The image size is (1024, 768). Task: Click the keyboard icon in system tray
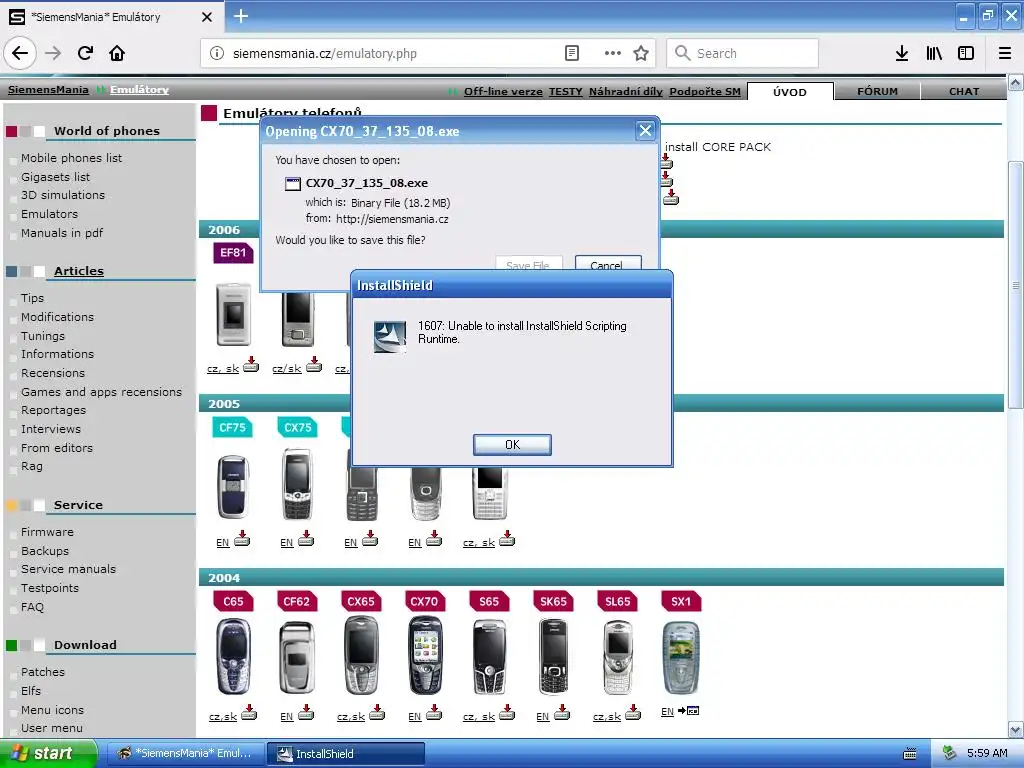click(910, 754)
